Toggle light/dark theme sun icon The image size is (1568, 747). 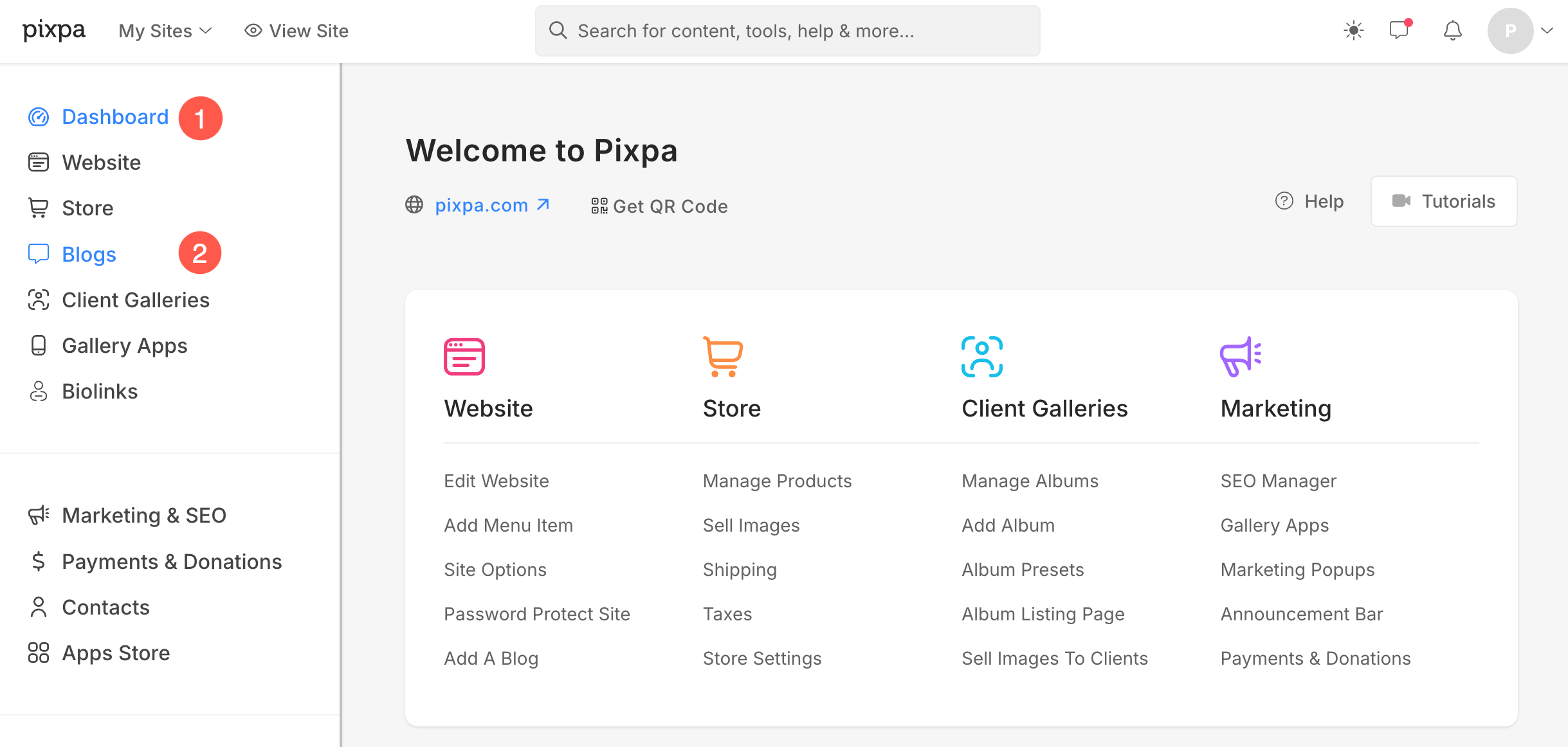1353,30
